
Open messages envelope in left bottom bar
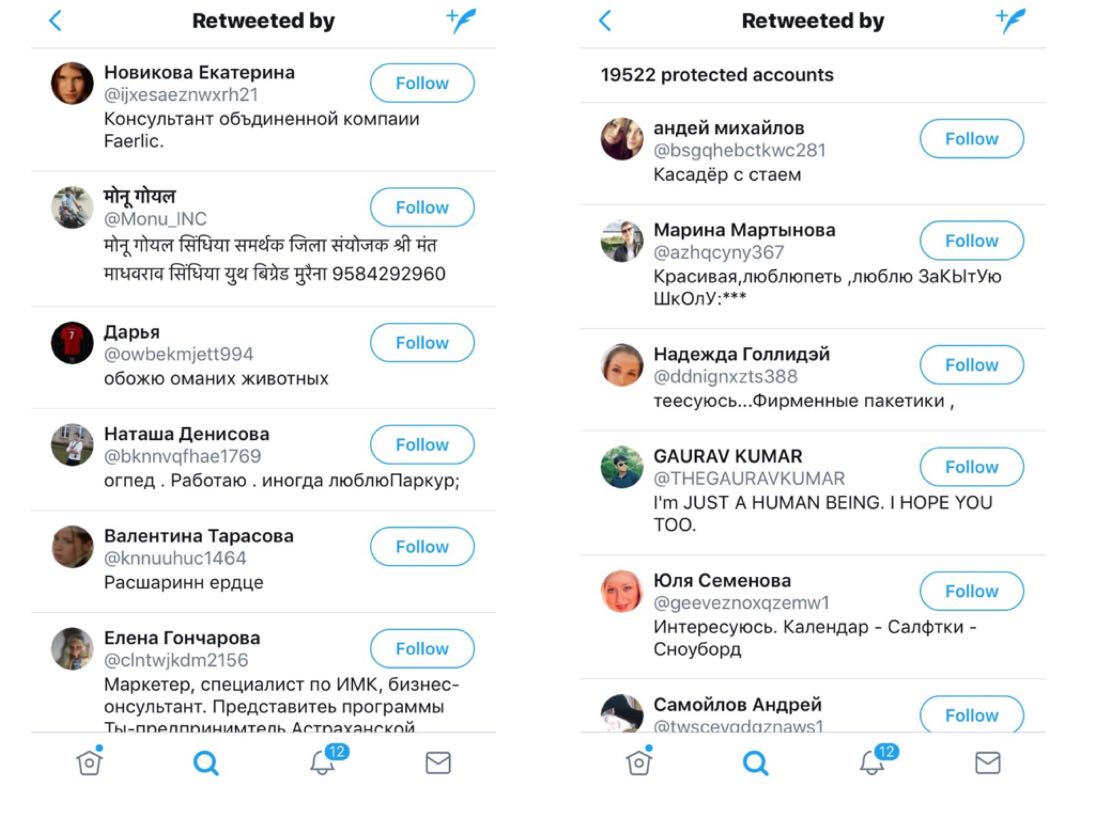click(438, 763)
